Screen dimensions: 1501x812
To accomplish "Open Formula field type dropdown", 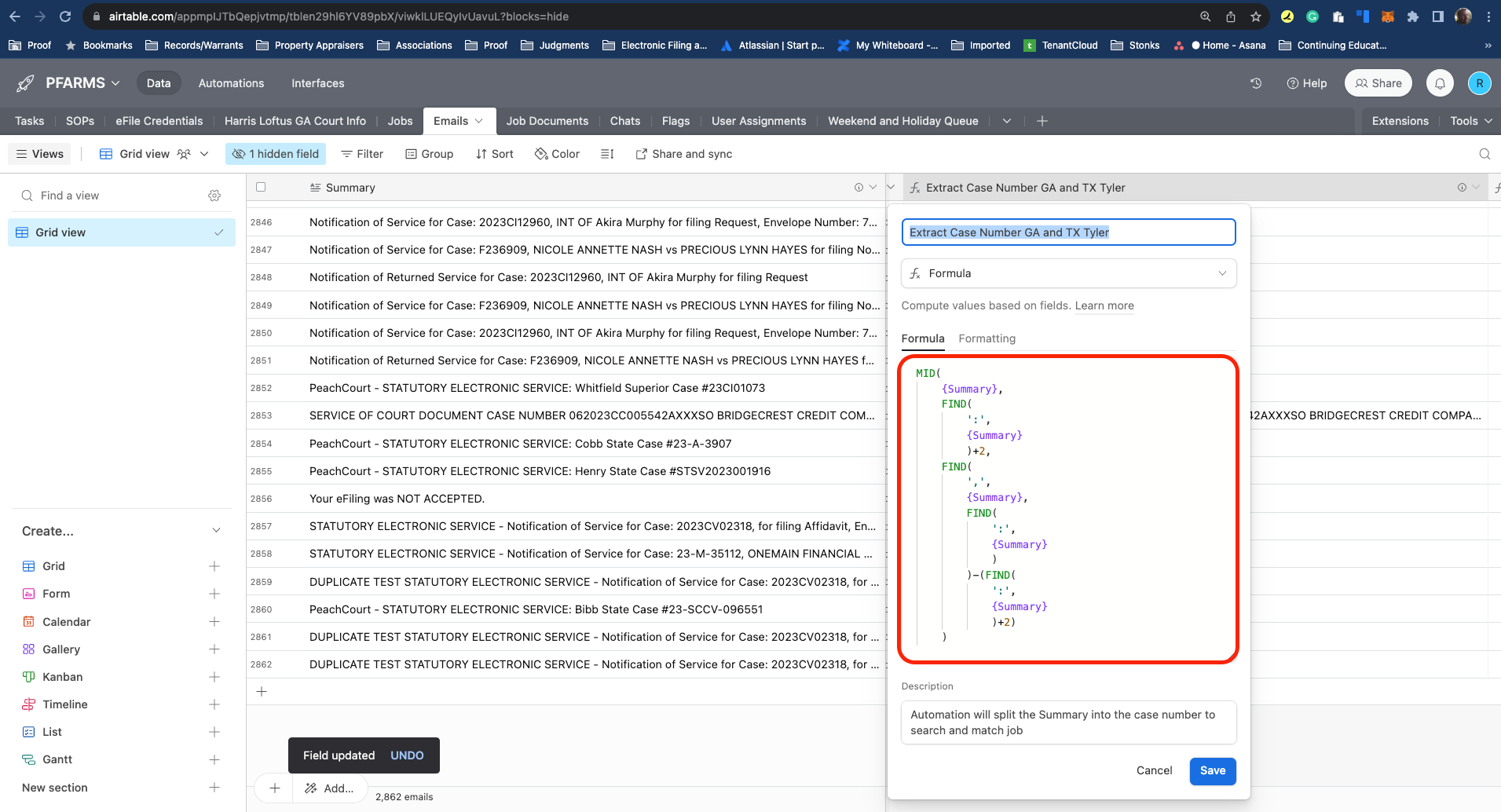I will coord(1068,273).
